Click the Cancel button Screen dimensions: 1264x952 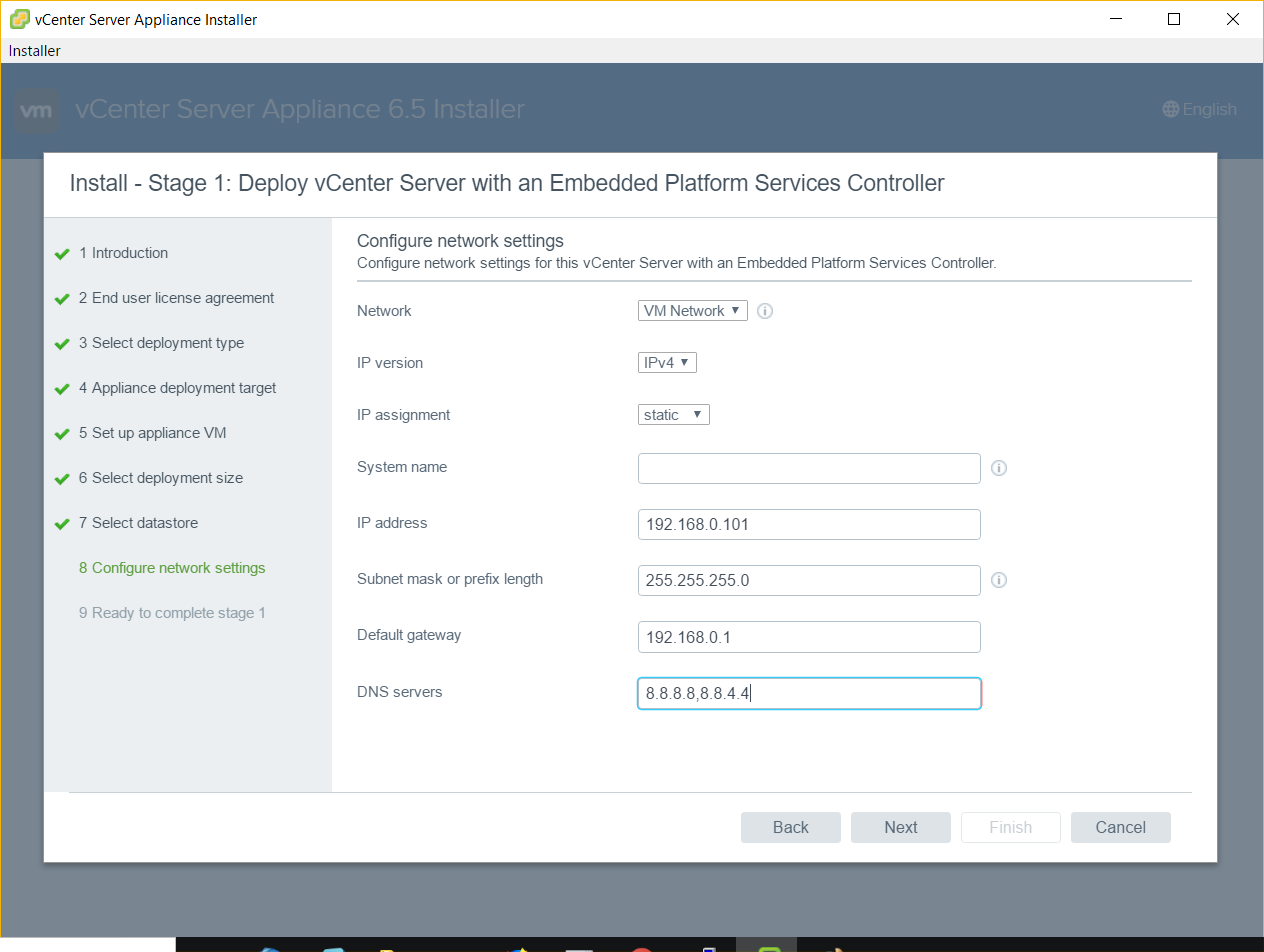[1121, 827]
